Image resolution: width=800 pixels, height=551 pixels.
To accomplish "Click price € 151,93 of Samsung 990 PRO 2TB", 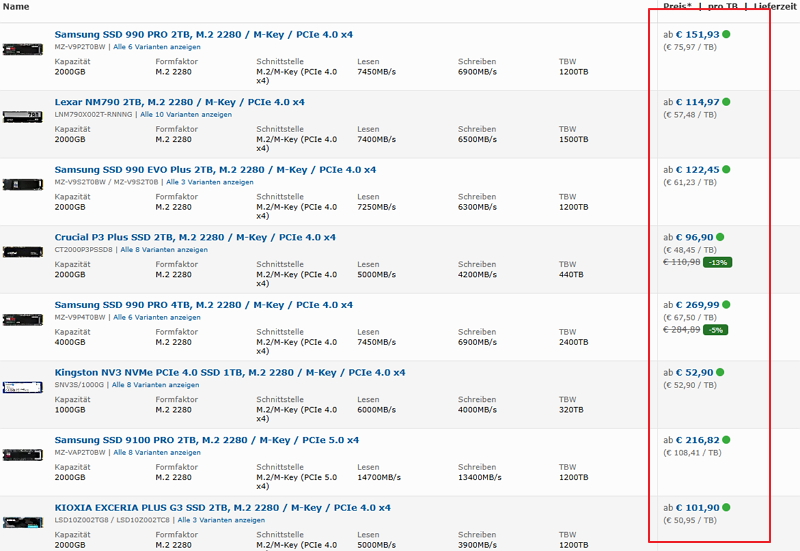I will click(x=697, y=35).
